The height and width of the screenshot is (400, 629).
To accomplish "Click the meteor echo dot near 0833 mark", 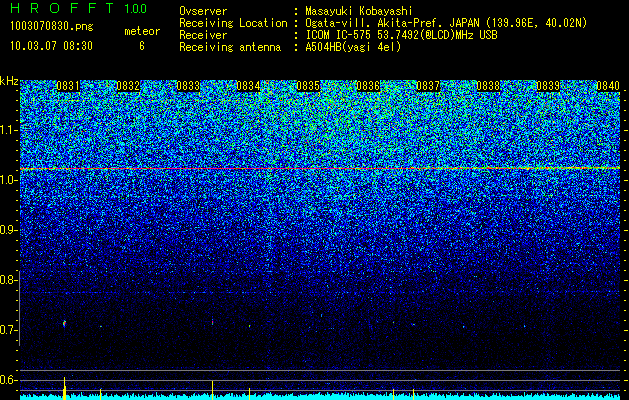I will coord(212,322).
